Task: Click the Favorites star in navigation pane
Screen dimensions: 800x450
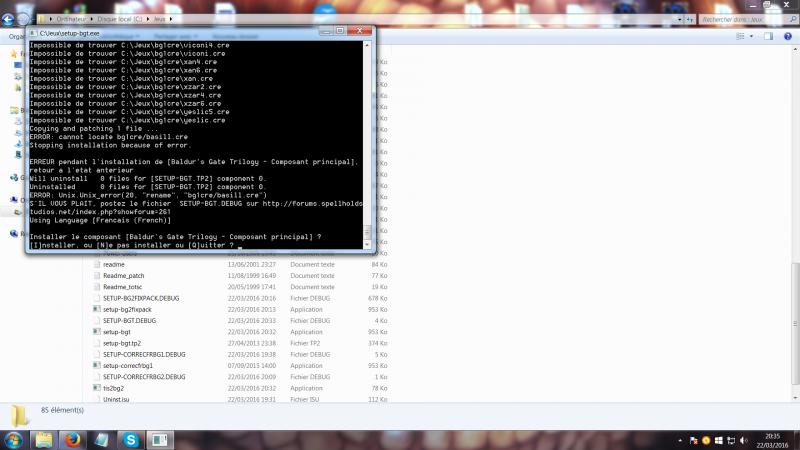Action: coord(14,53)
